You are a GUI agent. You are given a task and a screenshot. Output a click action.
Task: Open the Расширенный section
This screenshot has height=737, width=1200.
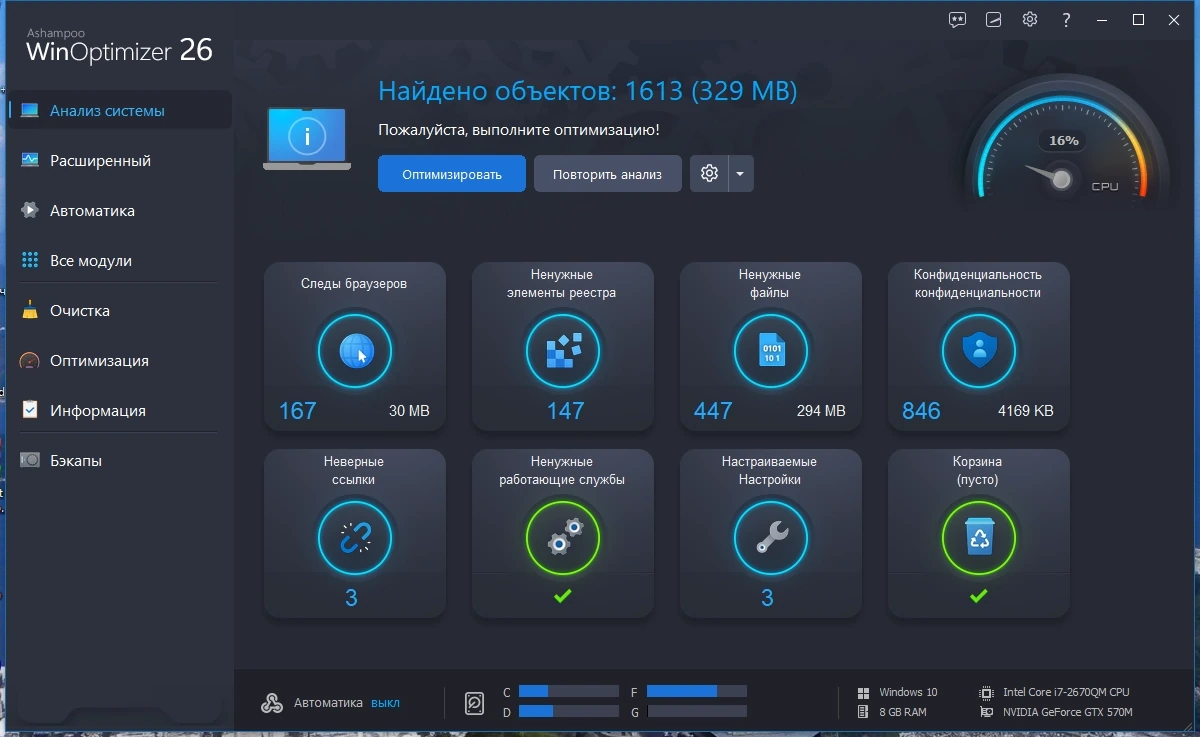120,161
